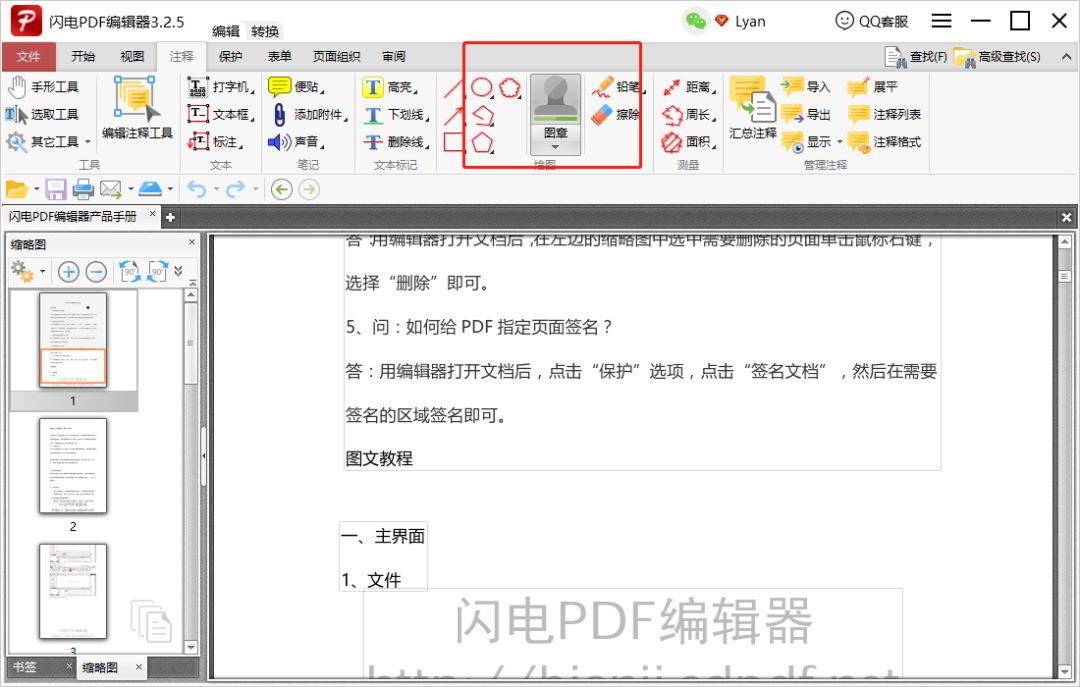The image size is (1080, 687).
Task: Choose the Select tool (选取工具)
Action: point(43,114)
